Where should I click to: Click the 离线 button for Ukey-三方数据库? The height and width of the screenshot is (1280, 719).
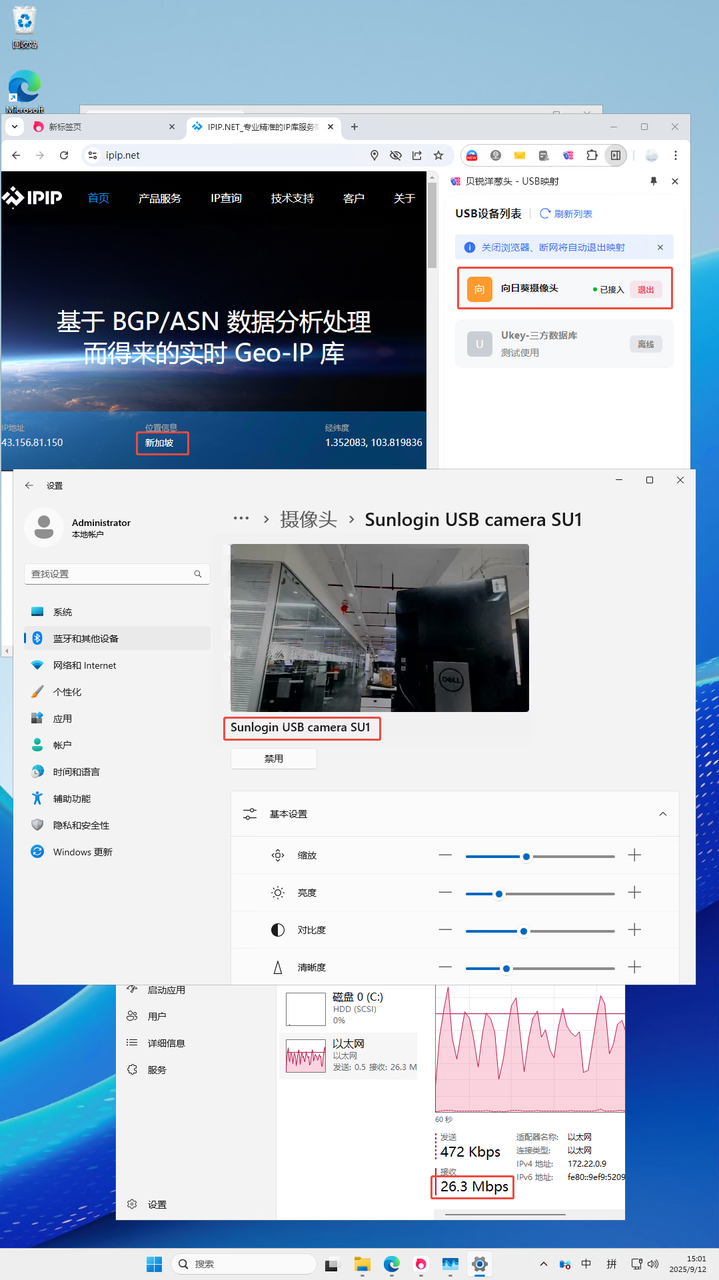(646, 344)
